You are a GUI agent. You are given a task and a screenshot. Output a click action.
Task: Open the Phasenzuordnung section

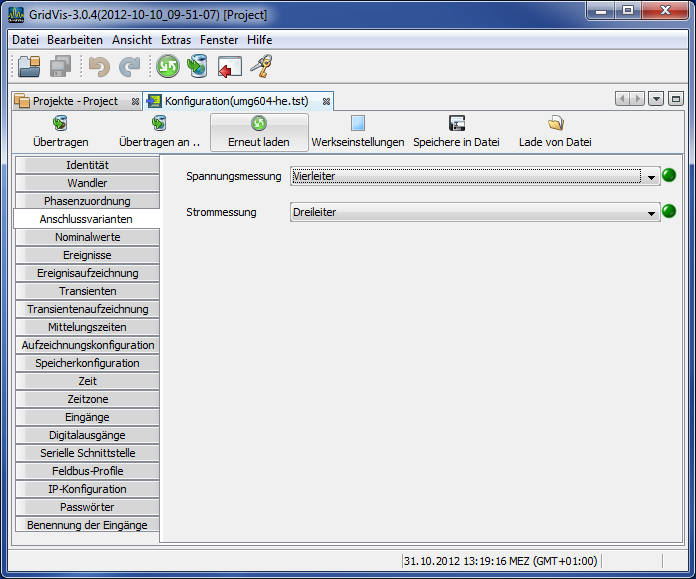87,201
